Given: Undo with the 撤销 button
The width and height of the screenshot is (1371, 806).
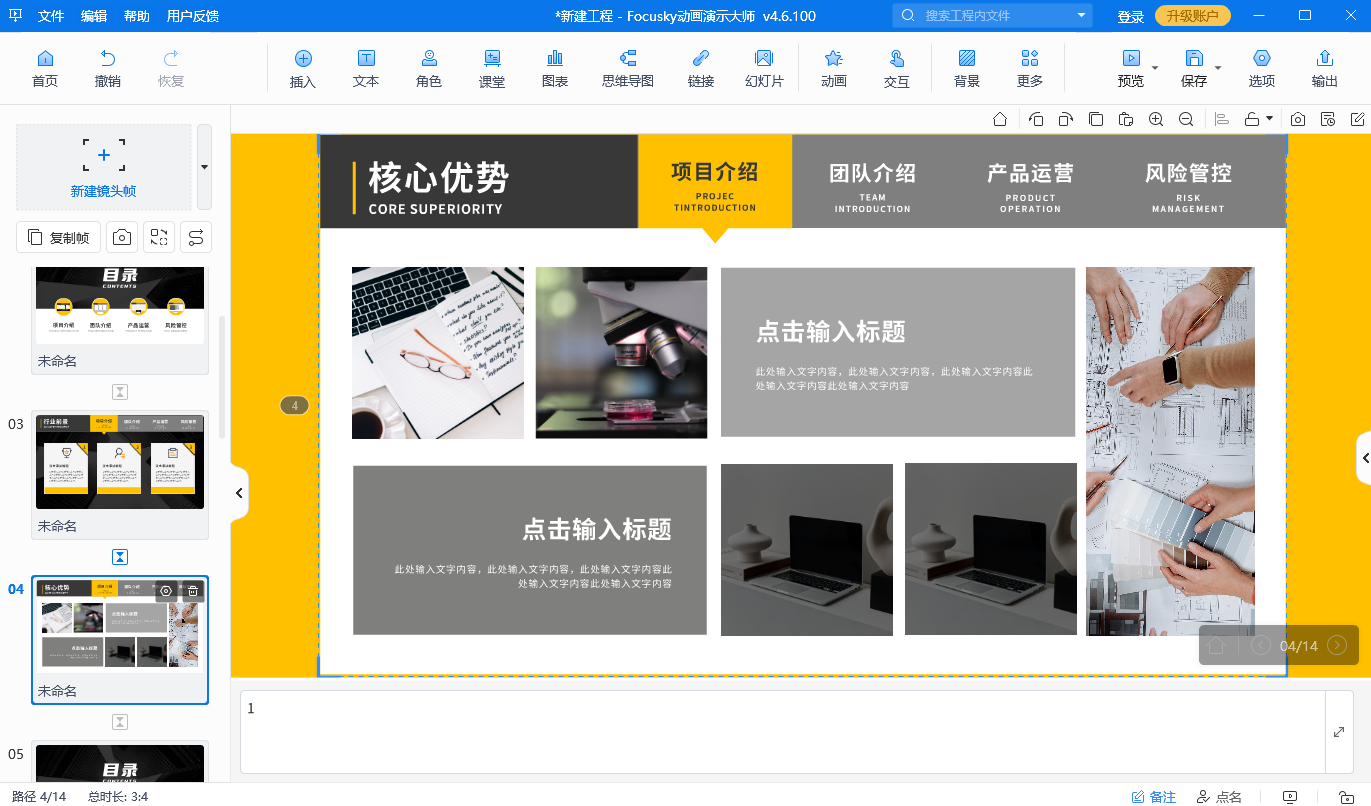Looking at the screenshot, I should (108, 68).
